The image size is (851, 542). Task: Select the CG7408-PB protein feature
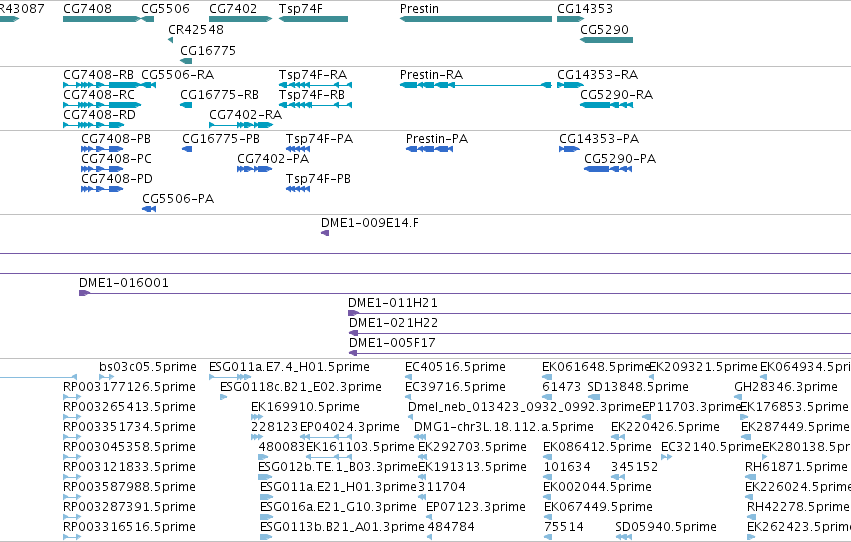click(x=102, y=149)
